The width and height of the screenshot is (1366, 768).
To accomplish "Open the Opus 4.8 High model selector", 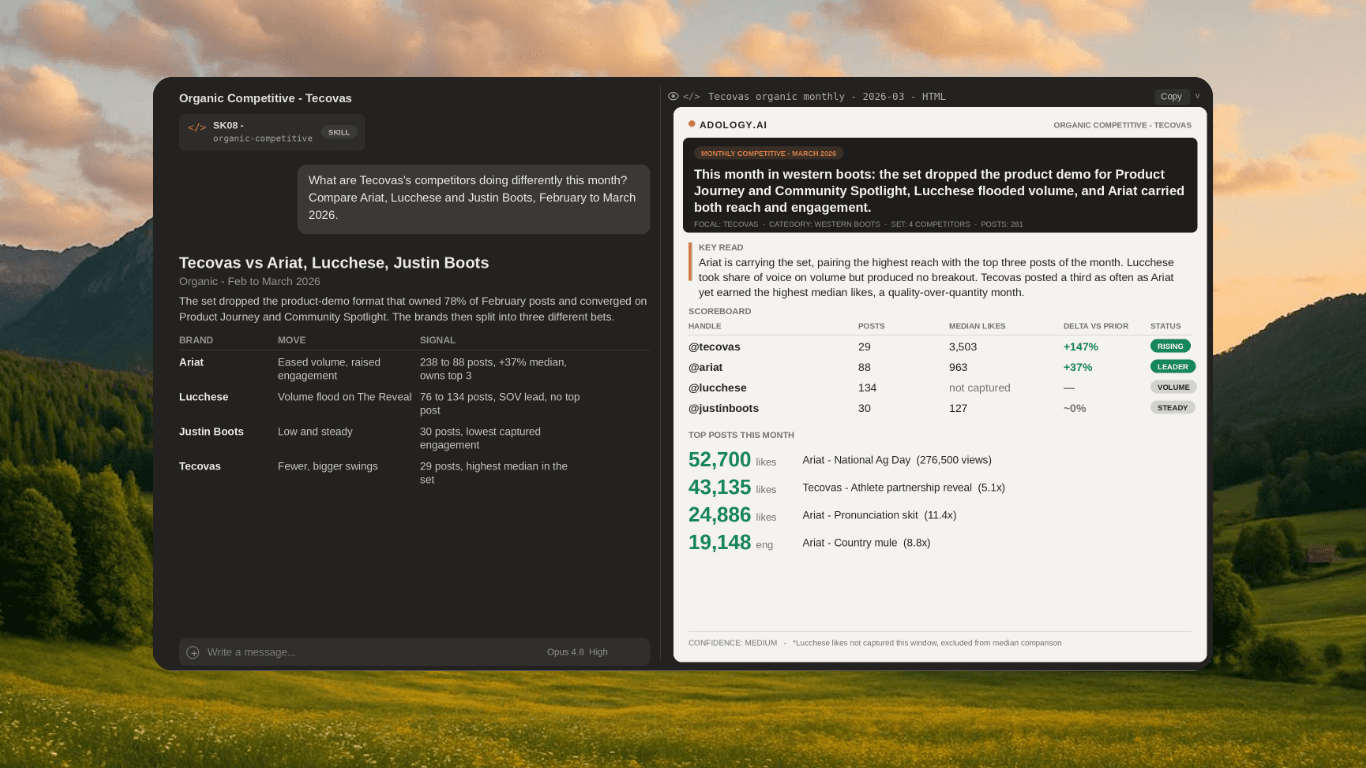I will point(577,652).
